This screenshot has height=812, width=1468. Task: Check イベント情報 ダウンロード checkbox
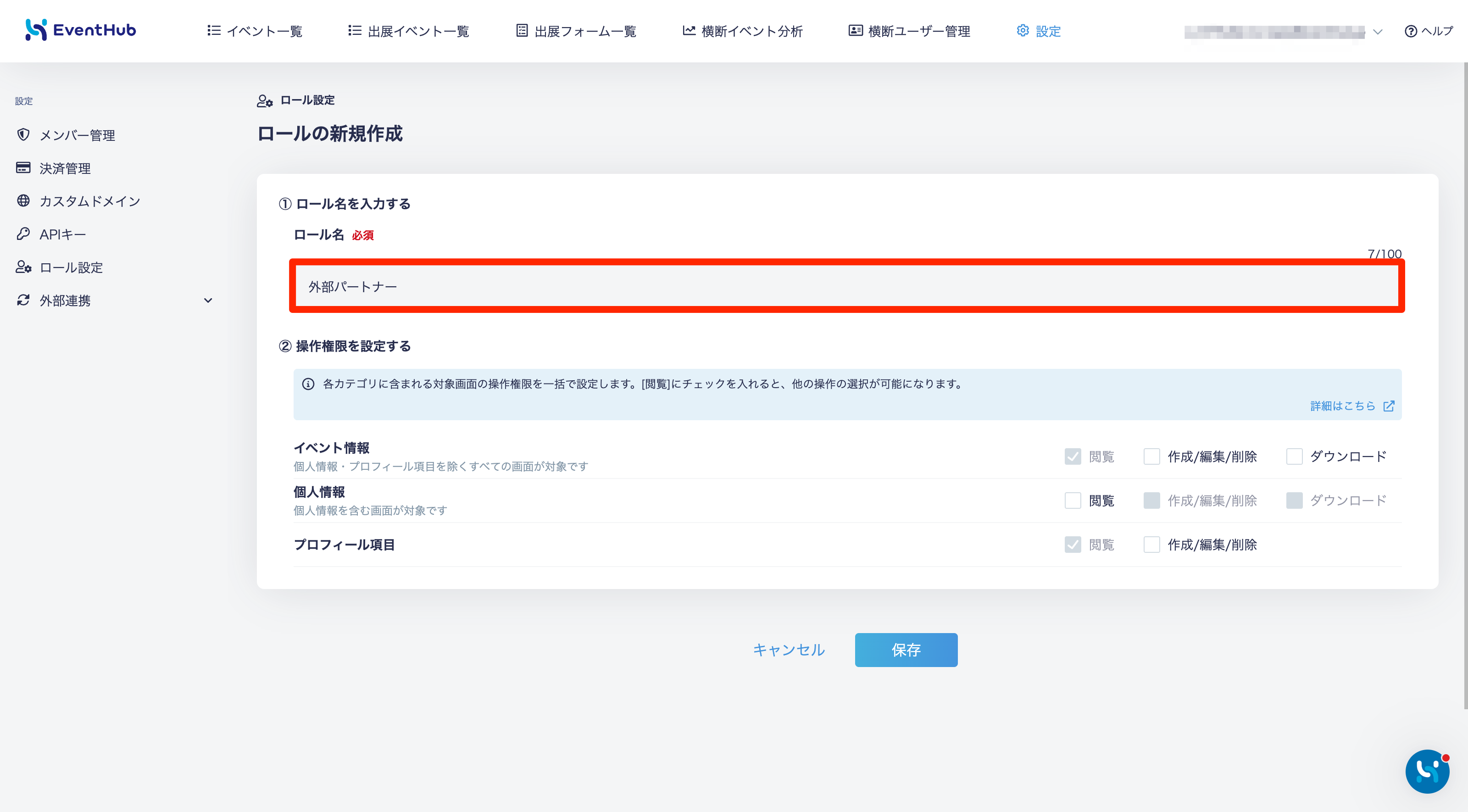point(1294,456)
